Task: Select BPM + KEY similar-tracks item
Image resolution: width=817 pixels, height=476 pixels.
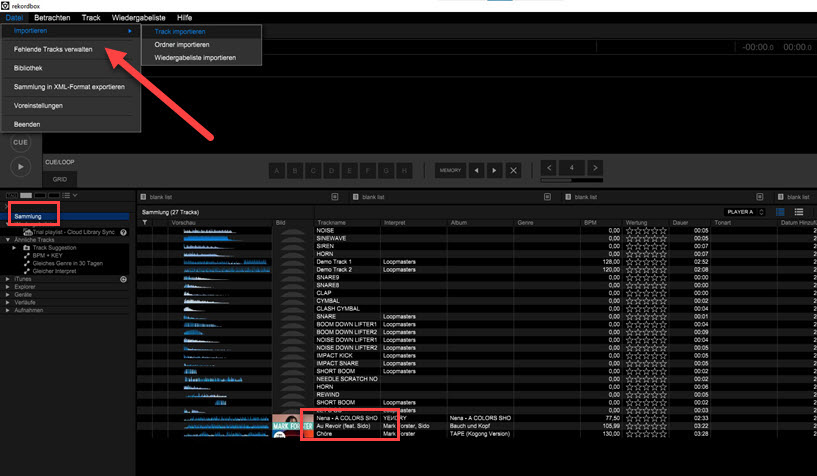Action: click(47, 256)
